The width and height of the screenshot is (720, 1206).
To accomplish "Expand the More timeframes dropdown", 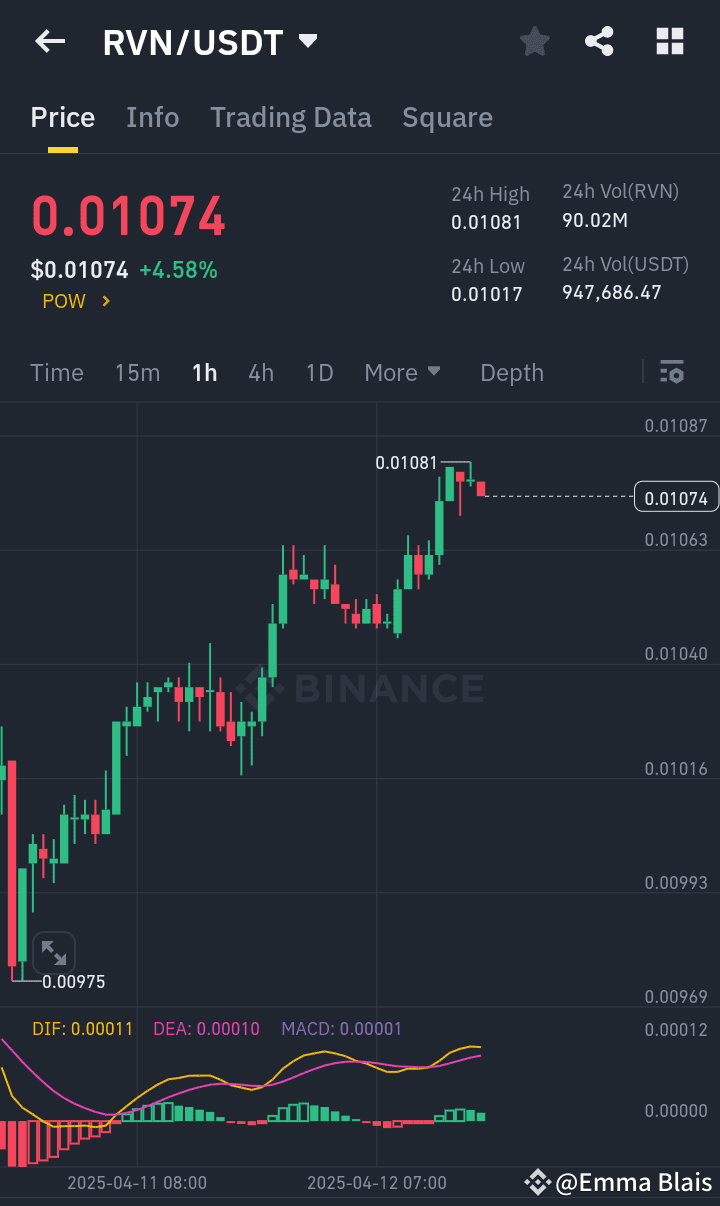I will (403, 372).
